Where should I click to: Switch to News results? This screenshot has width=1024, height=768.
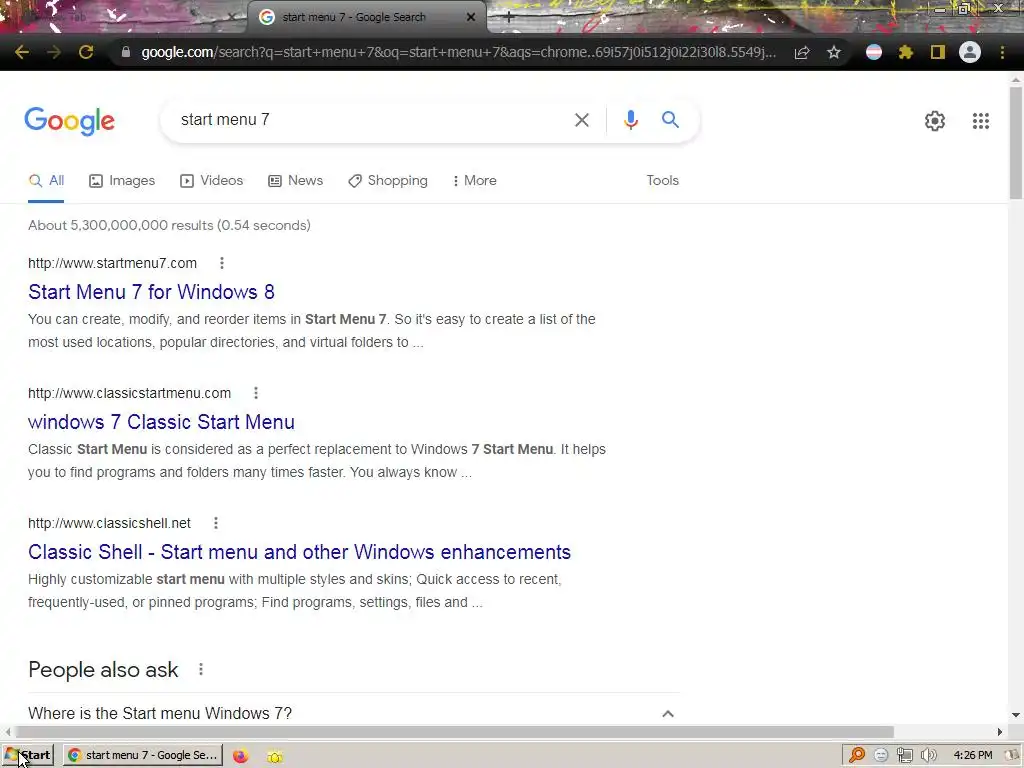click(296, 181)
